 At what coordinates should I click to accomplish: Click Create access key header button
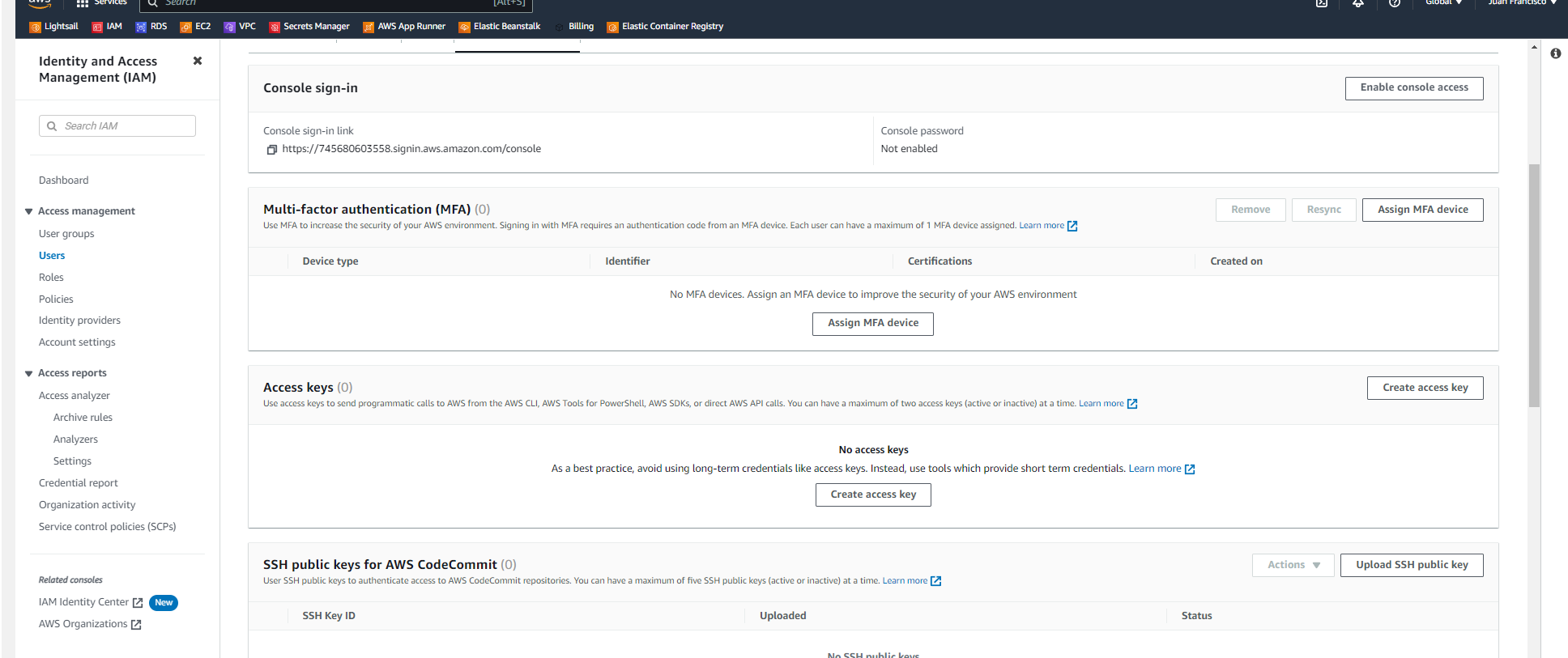[x=1425, y=388]
